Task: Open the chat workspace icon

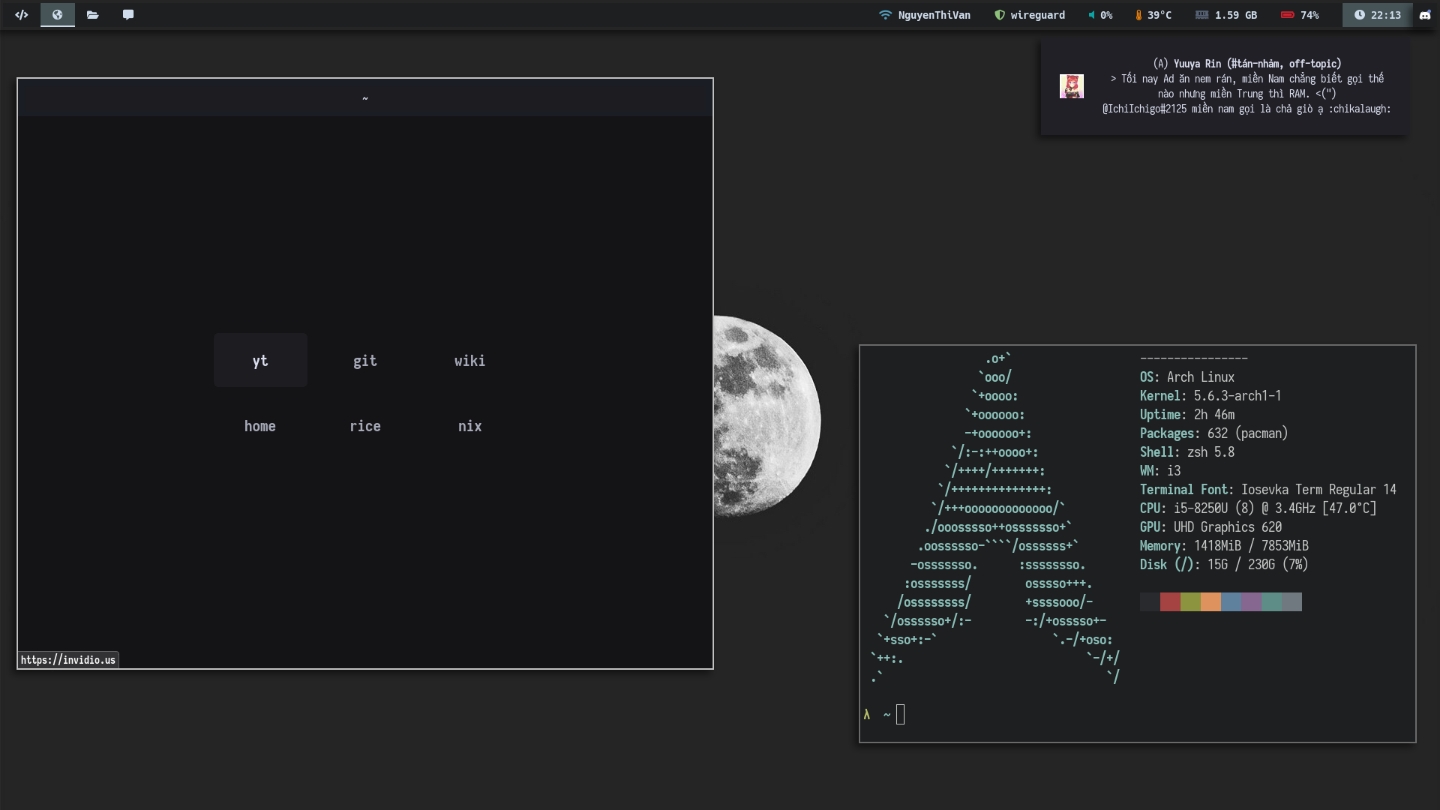Action: coord(128,15)
